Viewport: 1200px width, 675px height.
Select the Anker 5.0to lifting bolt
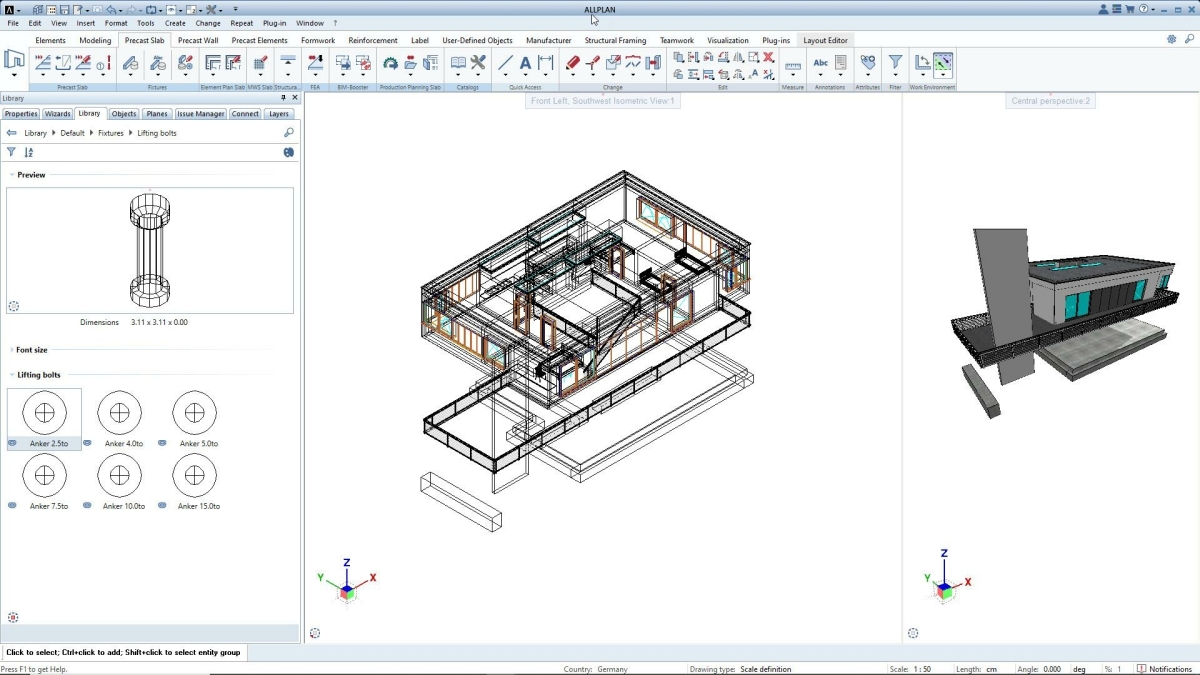click(x=193, y=412)
